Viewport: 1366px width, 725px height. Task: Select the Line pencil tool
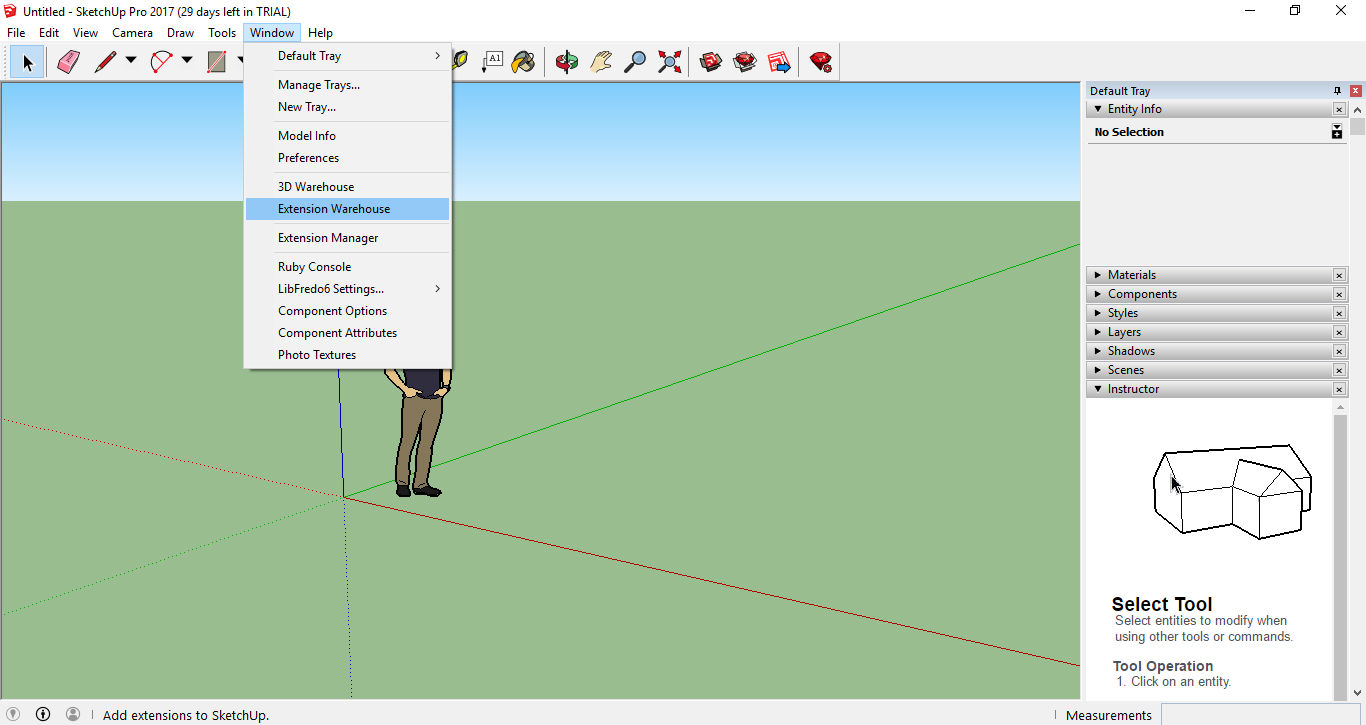coord(105,62)
